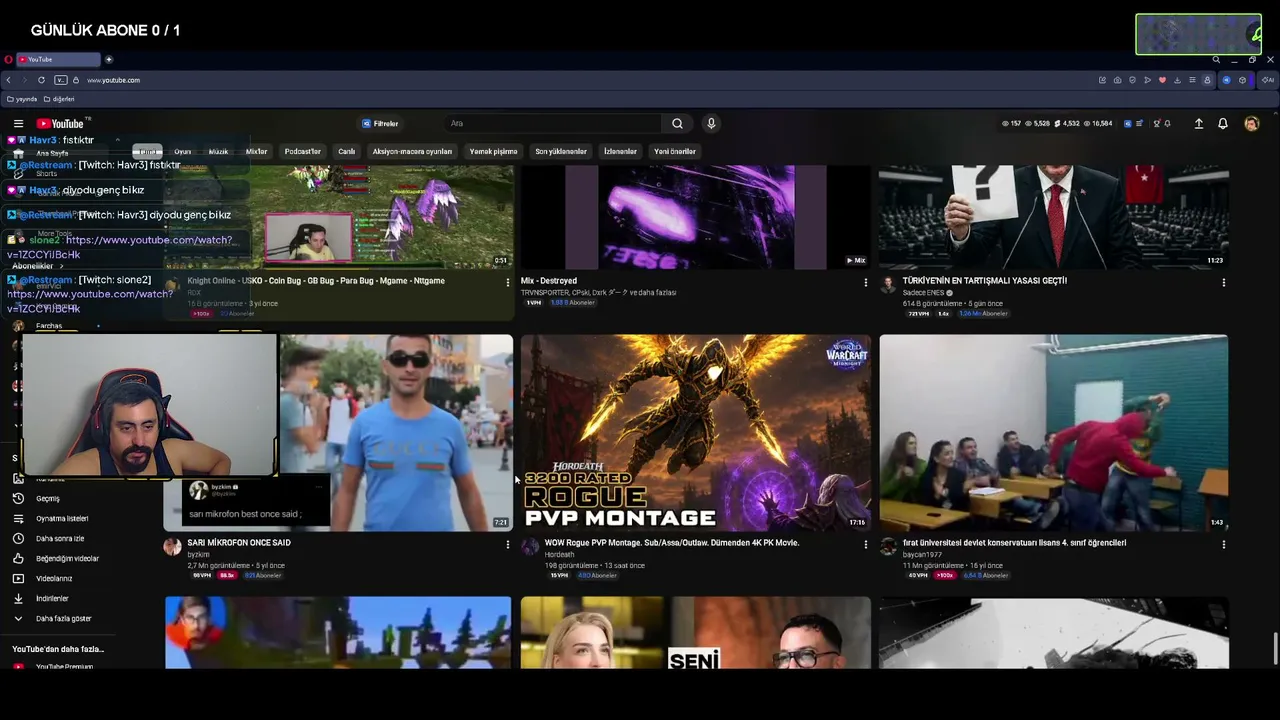Viewport: 1280px width, 720px height.
Task: Open options menu for WOW Rogue PVP Montage
Action: click(865, 545)
